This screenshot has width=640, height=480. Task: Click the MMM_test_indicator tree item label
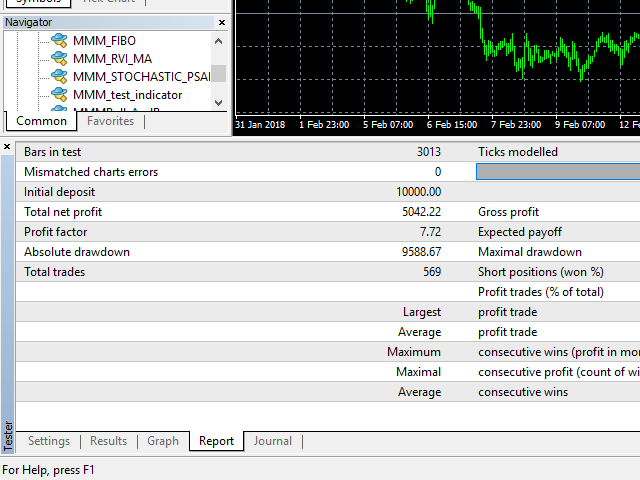(127, 95)
